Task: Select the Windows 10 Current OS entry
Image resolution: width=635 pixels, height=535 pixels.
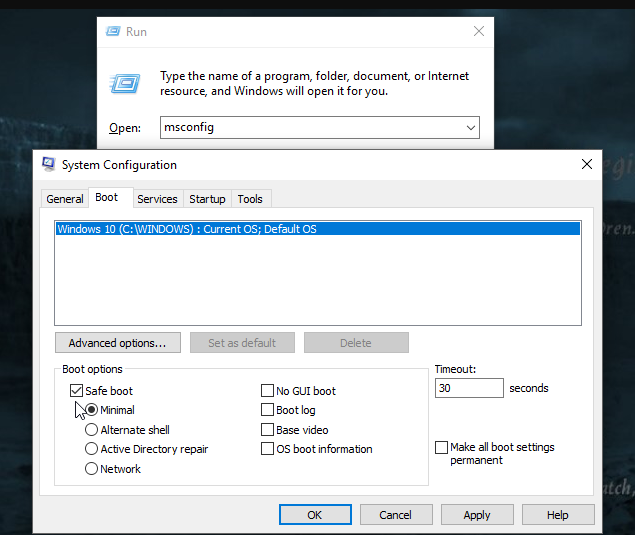Action: tap(318, 229)
